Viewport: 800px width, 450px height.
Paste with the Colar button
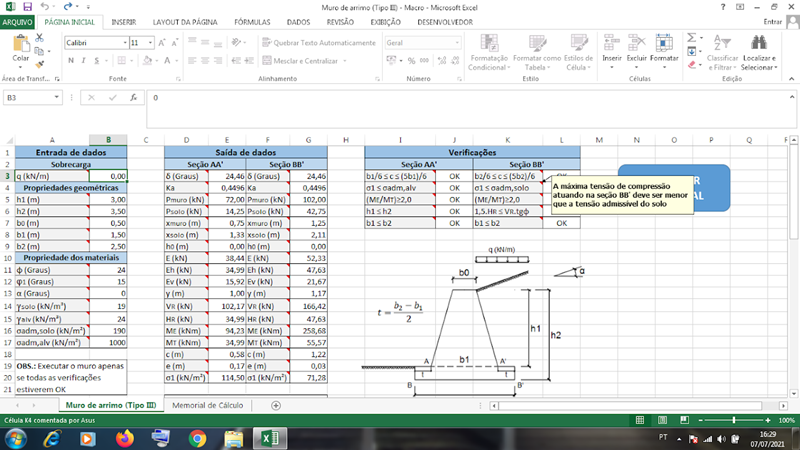20,49
